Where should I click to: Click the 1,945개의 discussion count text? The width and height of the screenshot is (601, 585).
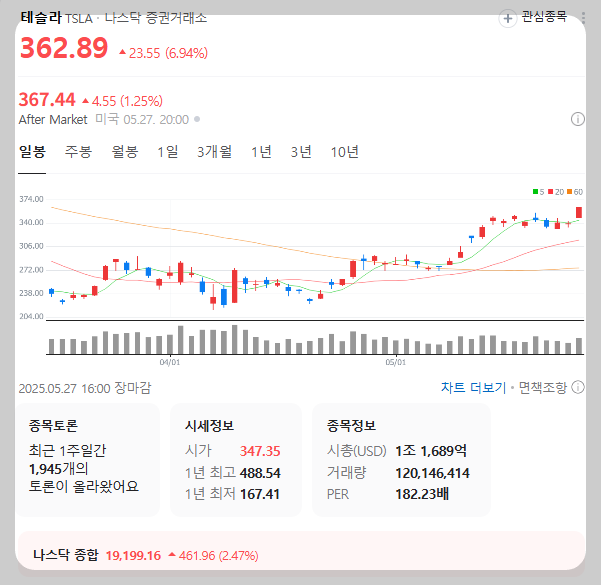point(59,469)
